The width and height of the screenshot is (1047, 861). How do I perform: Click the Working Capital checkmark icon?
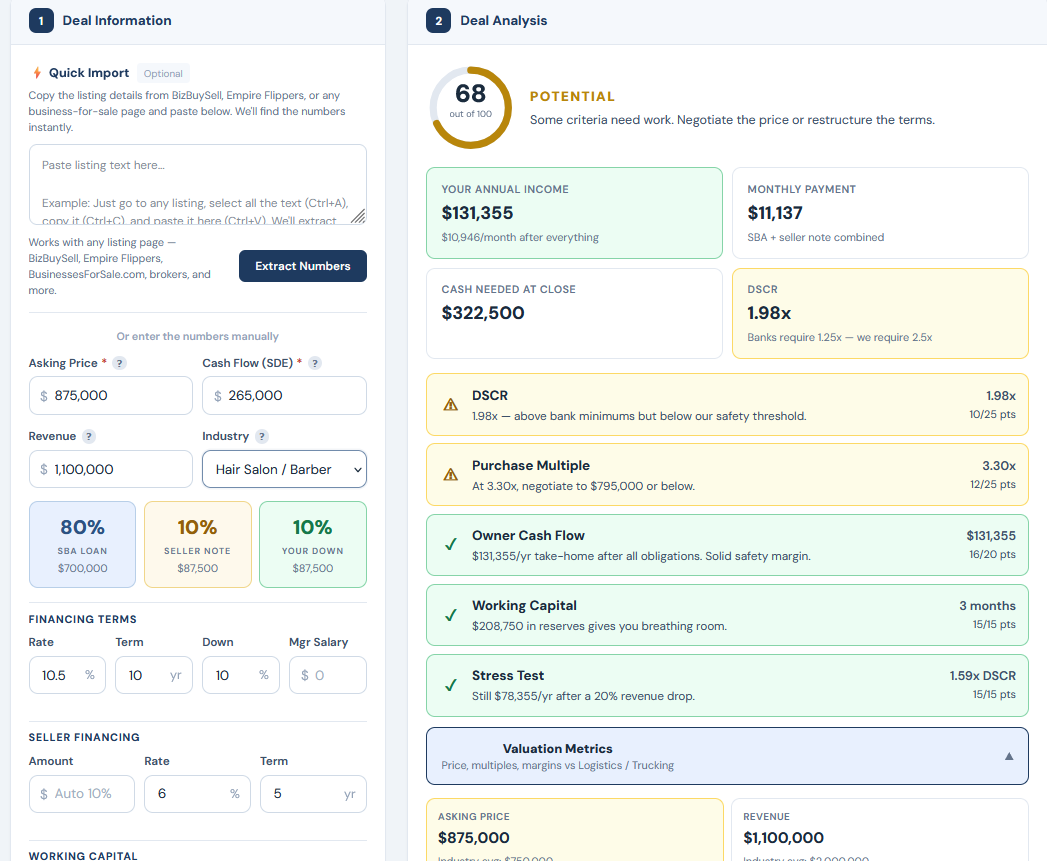(452, 614)
